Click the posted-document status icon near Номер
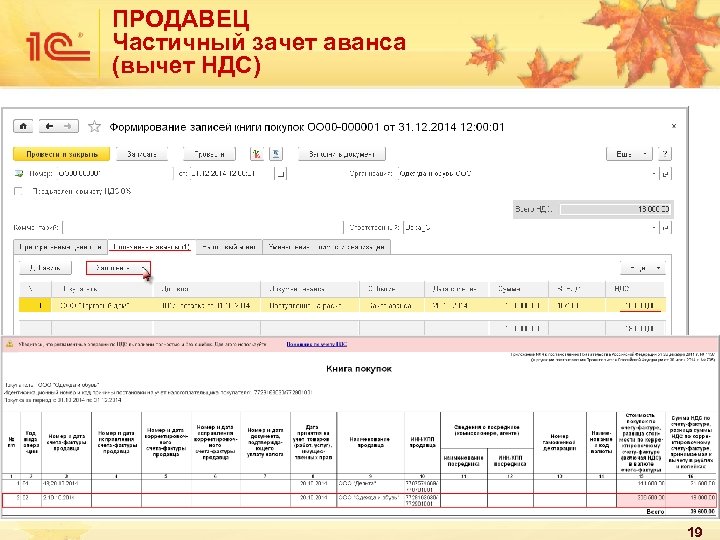 coord(19,174)
